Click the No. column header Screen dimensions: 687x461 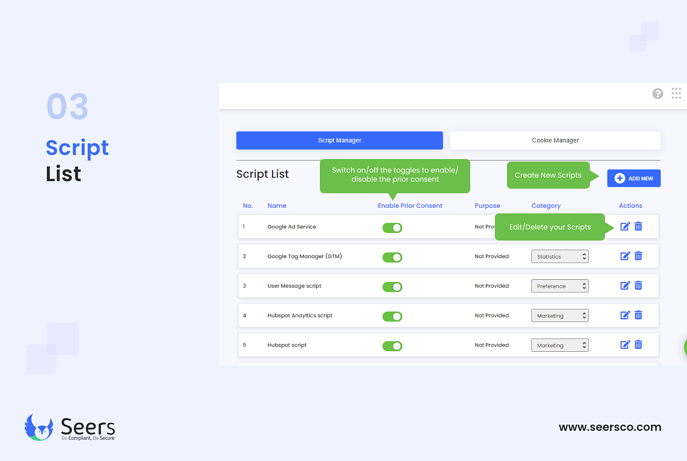point(248,206)
